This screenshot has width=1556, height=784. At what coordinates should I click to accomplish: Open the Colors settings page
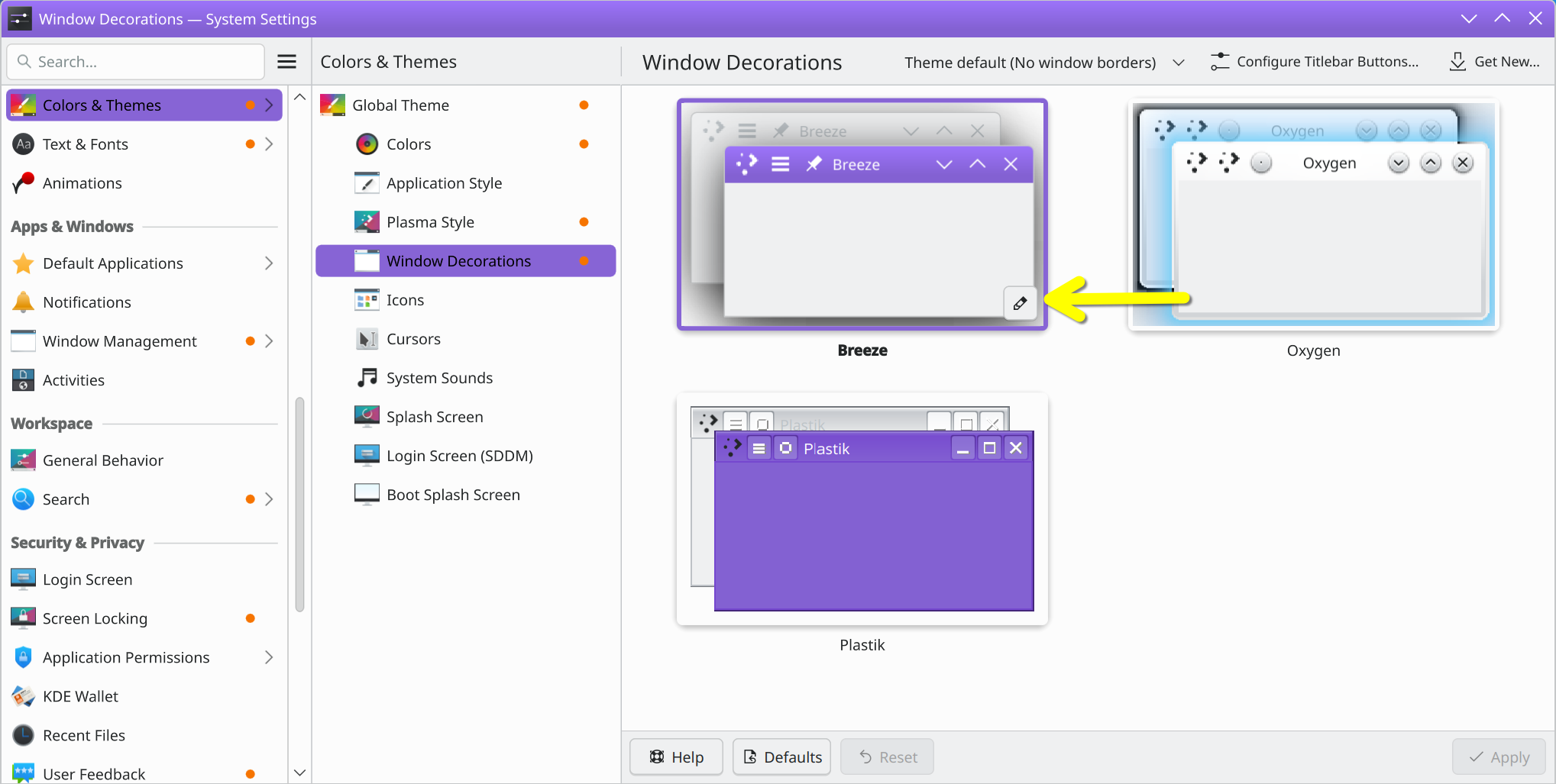tap(466, 144)
